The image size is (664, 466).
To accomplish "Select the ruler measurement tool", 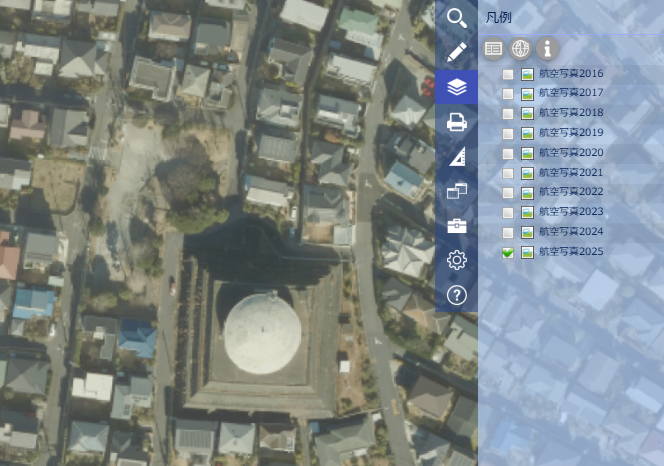I will [x=456, y=156].
